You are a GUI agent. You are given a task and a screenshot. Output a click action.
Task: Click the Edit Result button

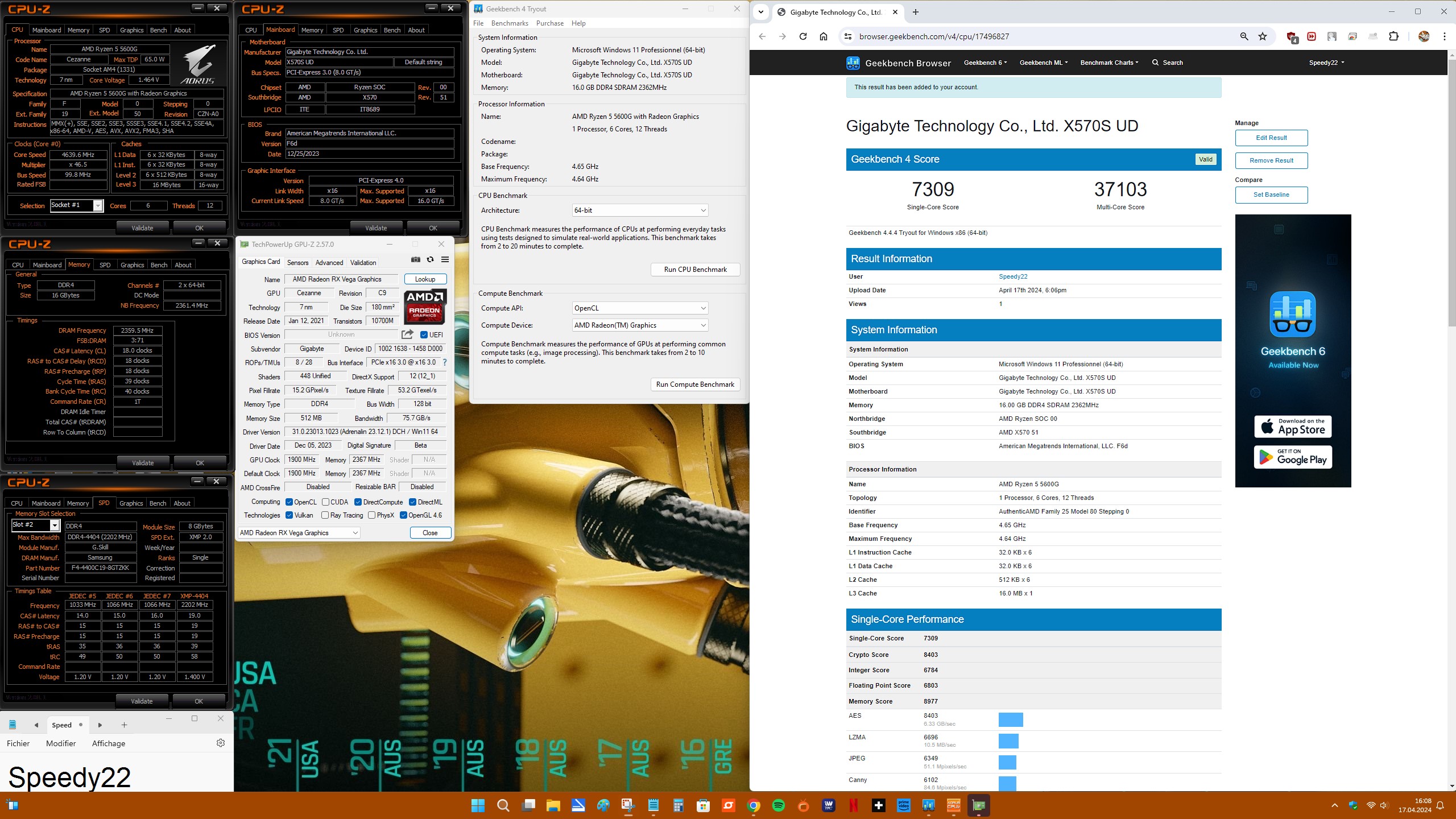tap(1271, 138)
